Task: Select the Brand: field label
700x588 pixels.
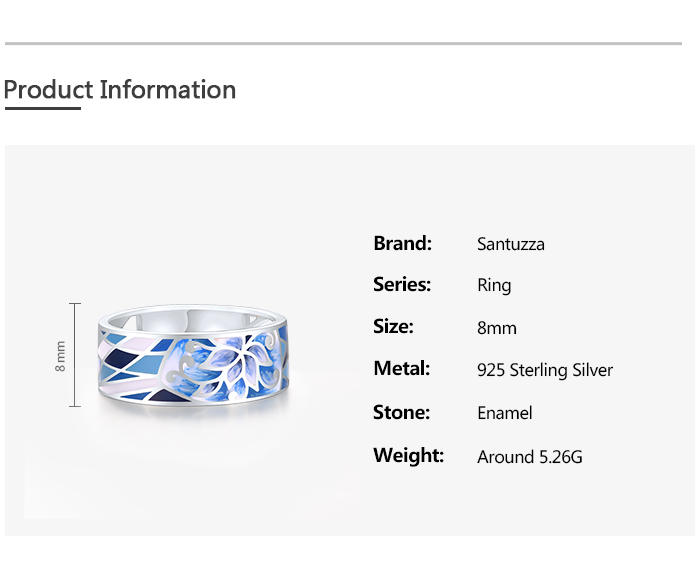Action: pyautogui.click(x=402, y=243)
